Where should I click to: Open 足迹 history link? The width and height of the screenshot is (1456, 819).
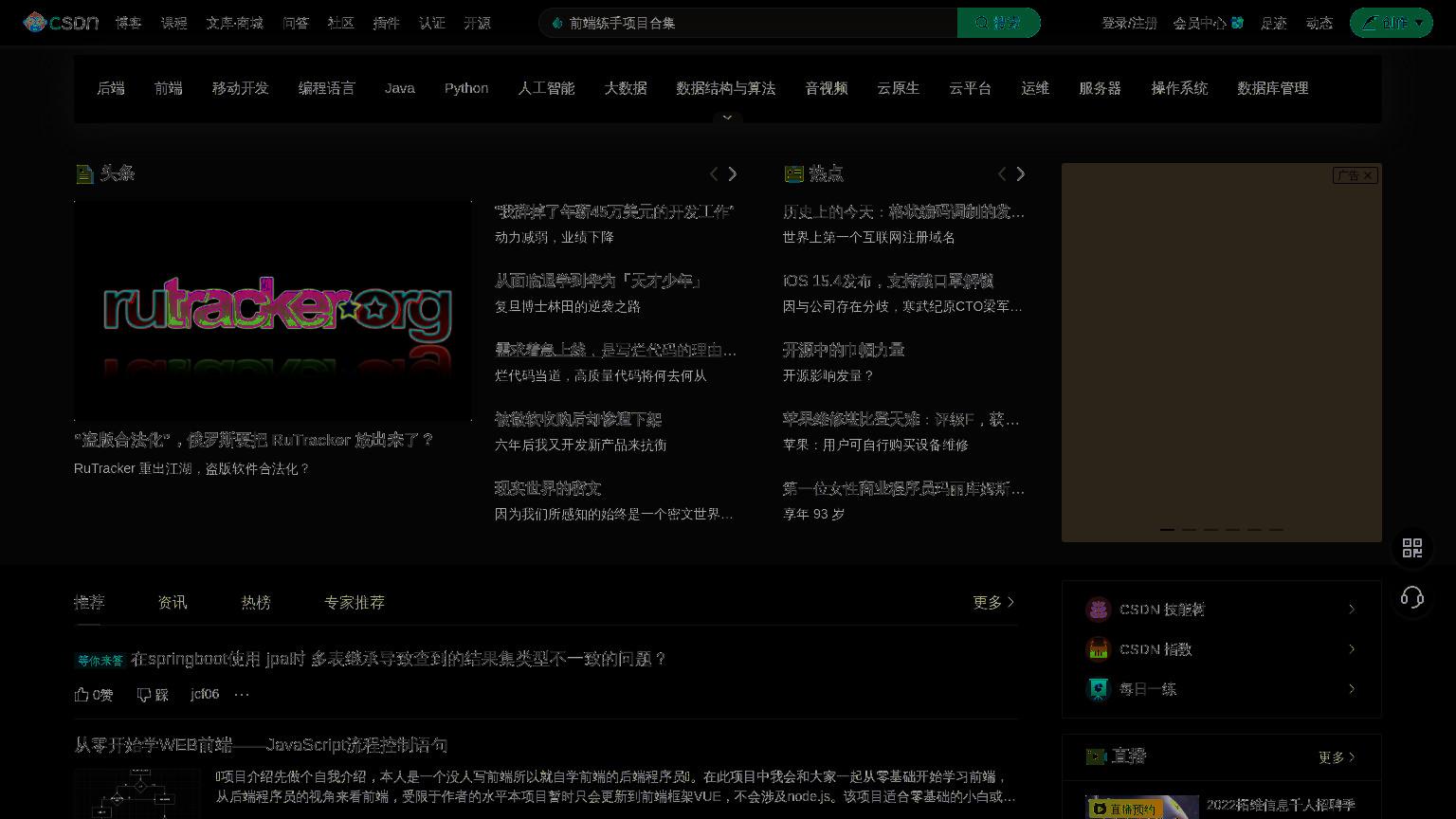[x=1274, y=23]
